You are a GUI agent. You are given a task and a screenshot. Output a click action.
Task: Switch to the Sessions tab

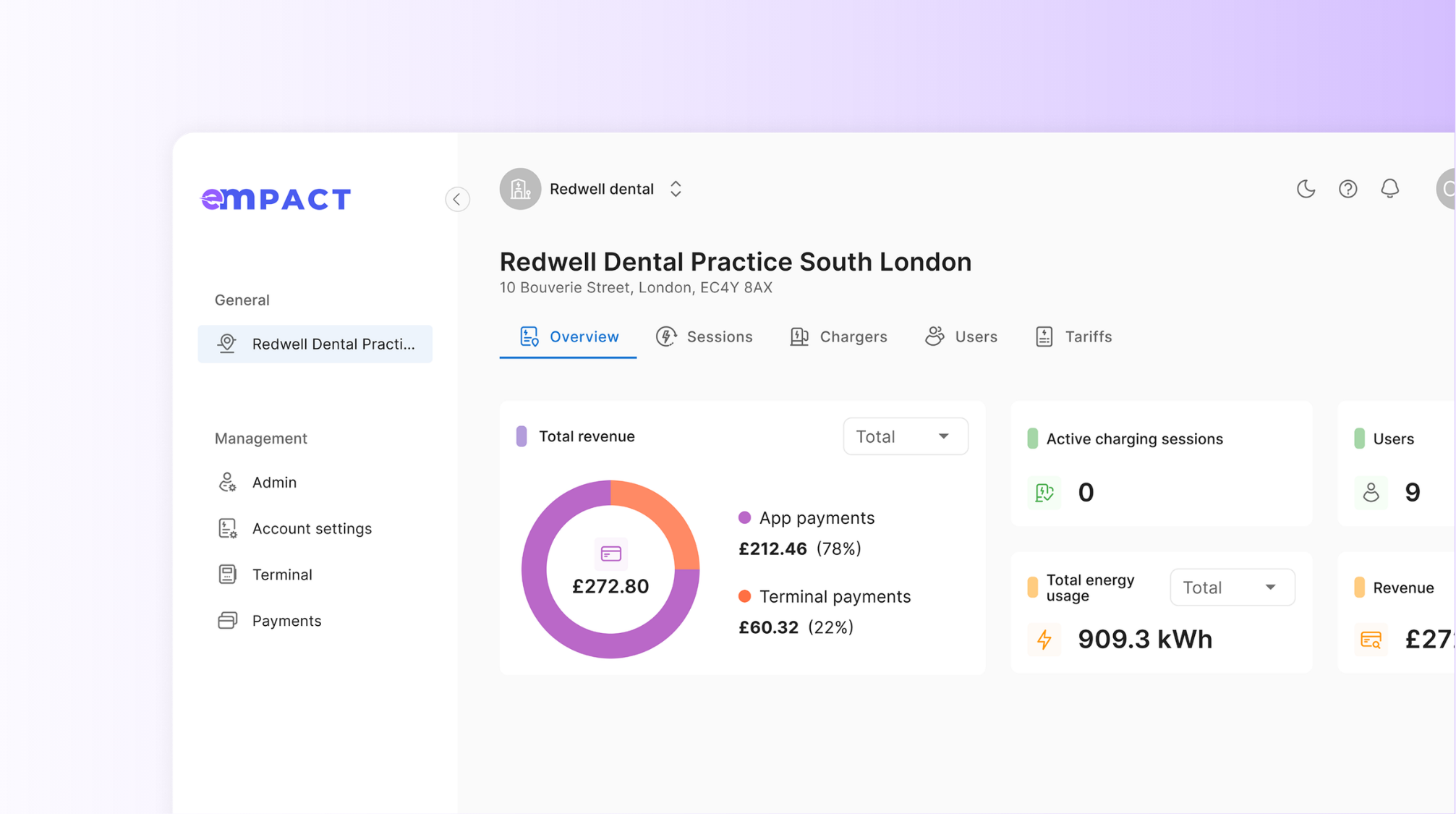(704, 336)
